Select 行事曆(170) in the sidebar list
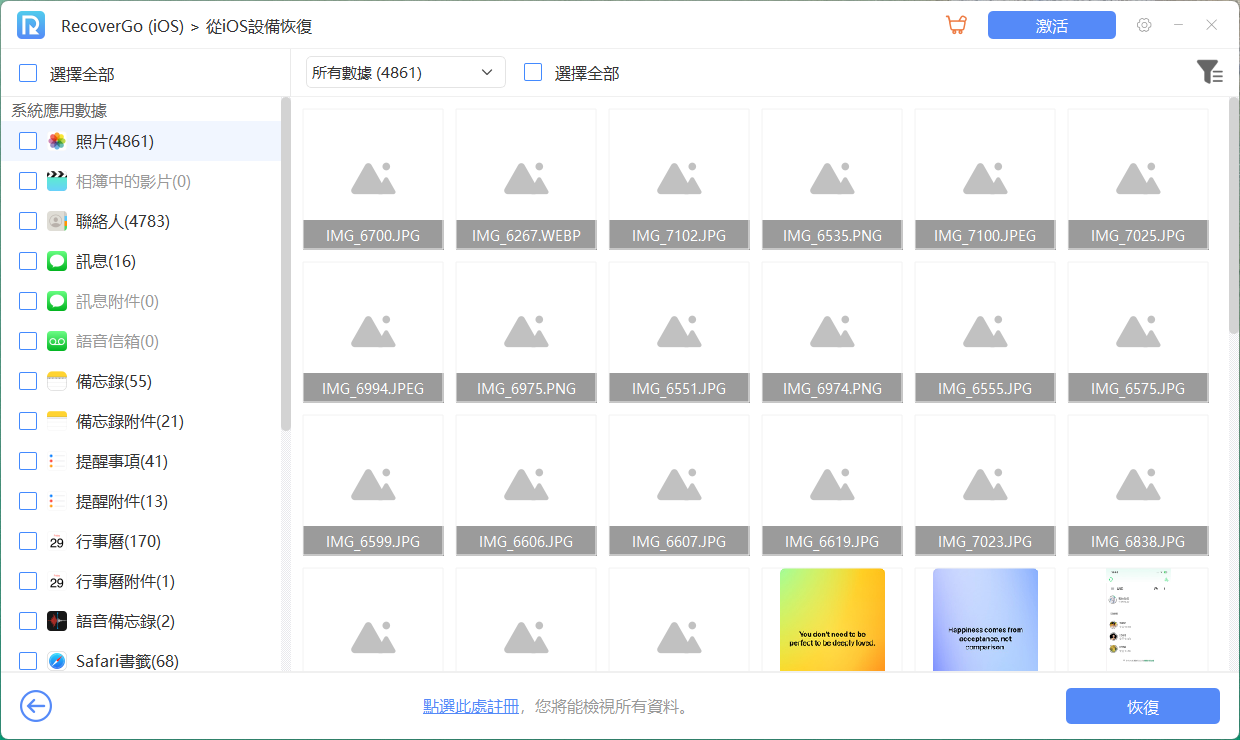This screenshot has width=1240, height=740. [x=118, y=542]
